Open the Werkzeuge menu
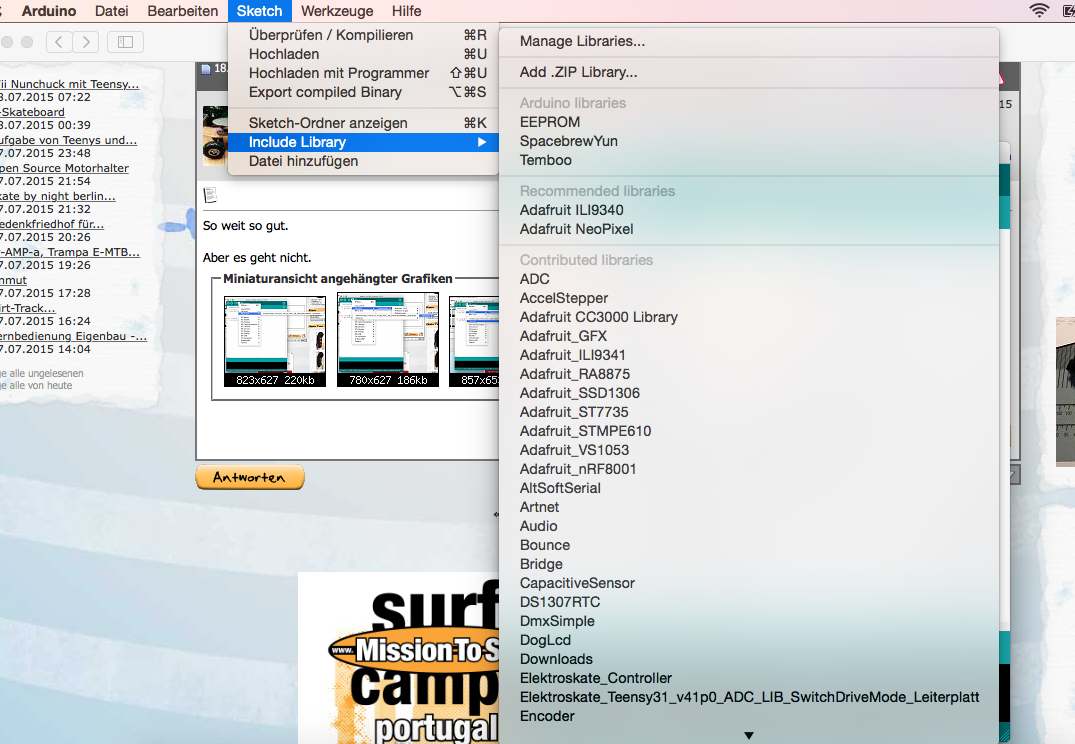Viewport: 1075px width, 744px height. 337,11
